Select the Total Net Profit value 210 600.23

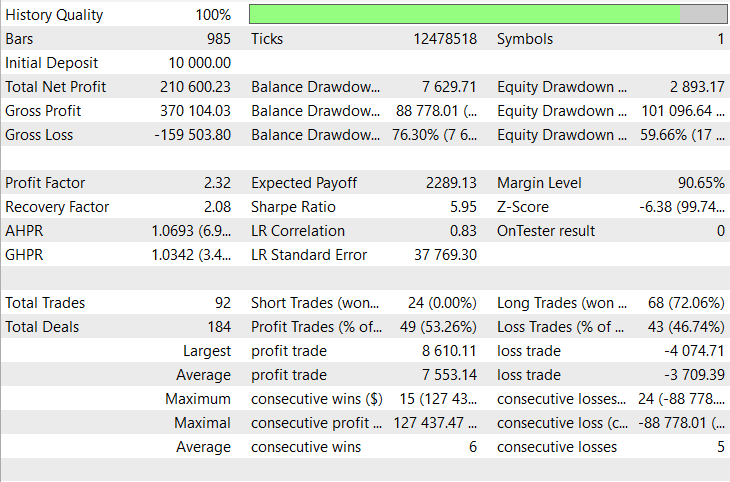(x=195, y=87)
